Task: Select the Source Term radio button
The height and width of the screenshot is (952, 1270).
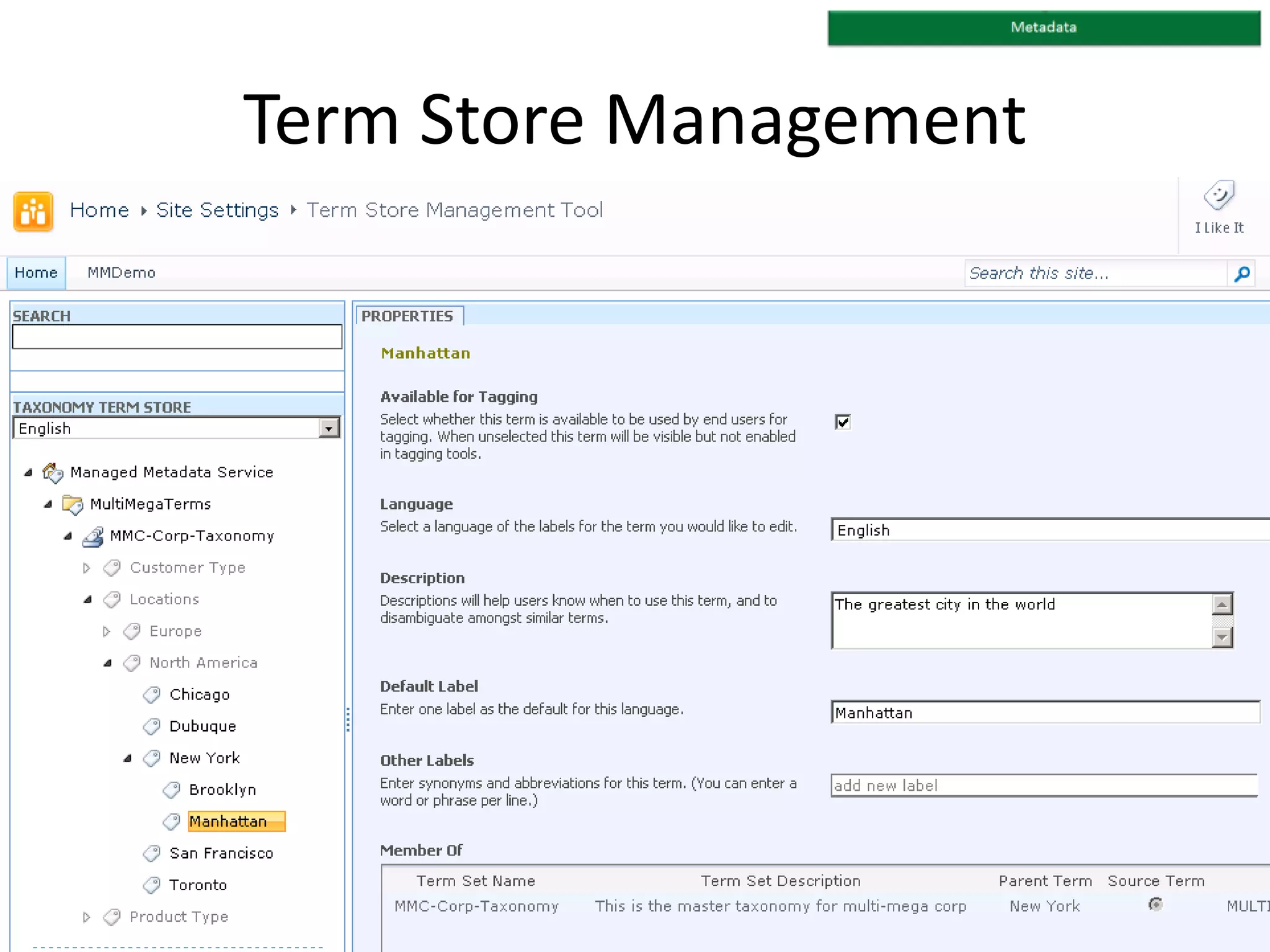Action: (1155, 904)
